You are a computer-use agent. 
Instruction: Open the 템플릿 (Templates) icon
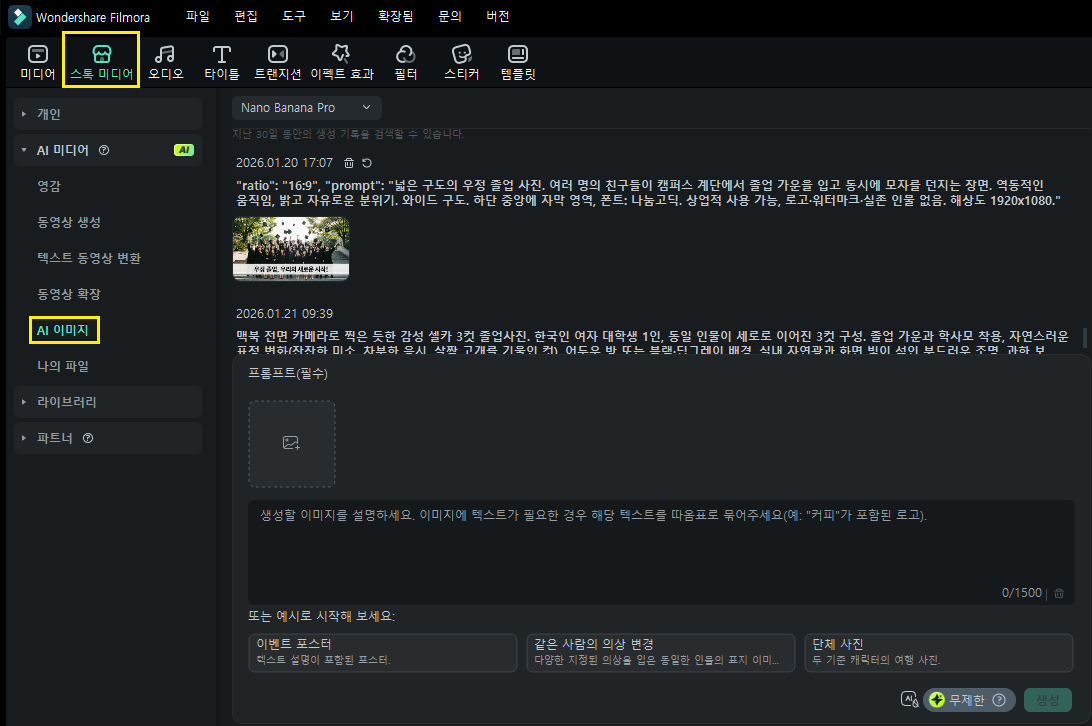[x=518, y=61]
